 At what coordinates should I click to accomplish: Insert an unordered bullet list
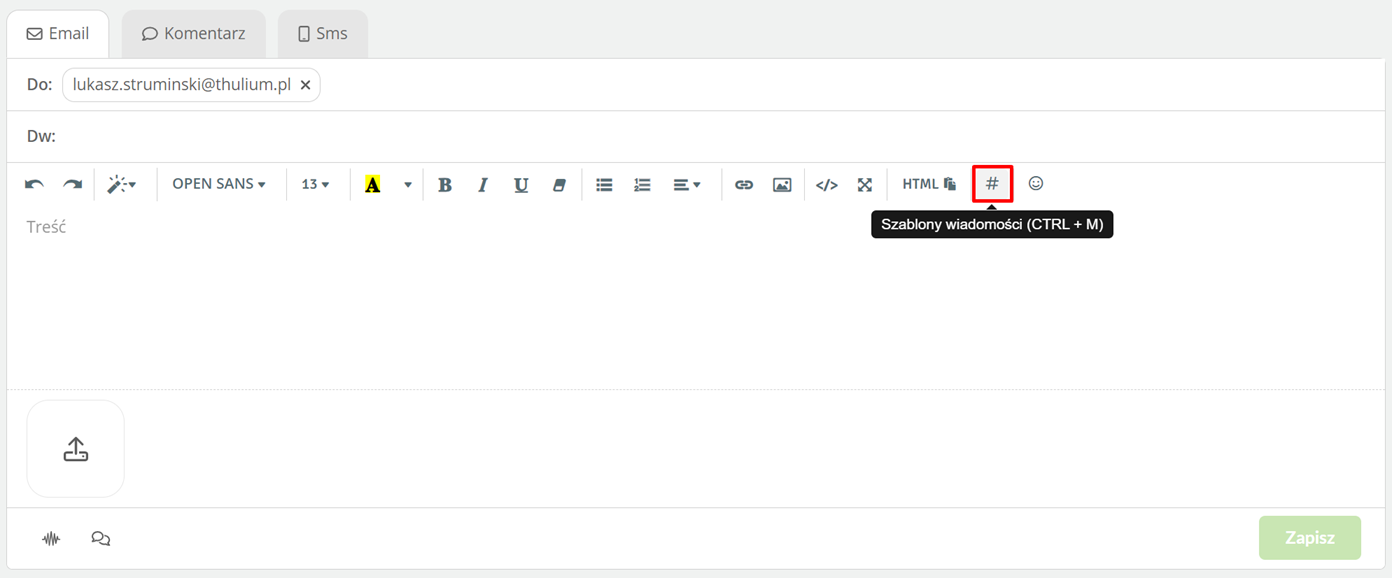pyautogui.click(x=604, y=184)
